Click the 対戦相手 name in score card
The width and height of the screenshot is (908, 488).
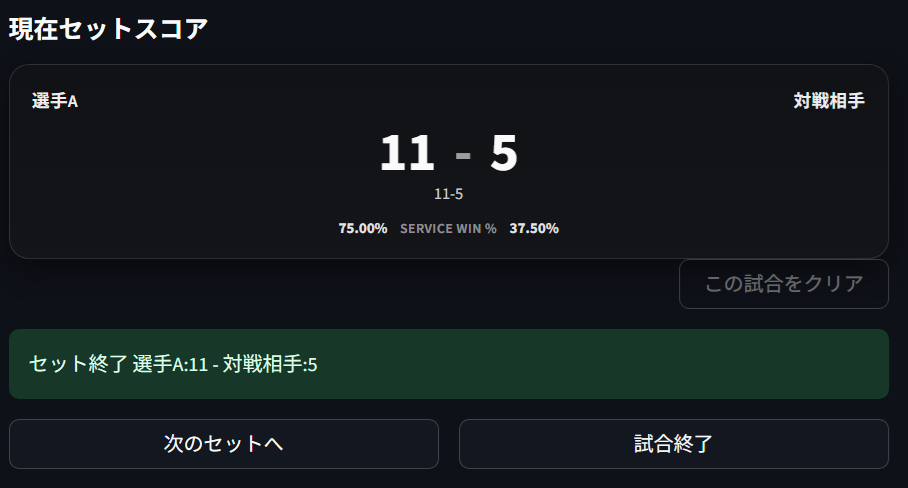[829, 101]
